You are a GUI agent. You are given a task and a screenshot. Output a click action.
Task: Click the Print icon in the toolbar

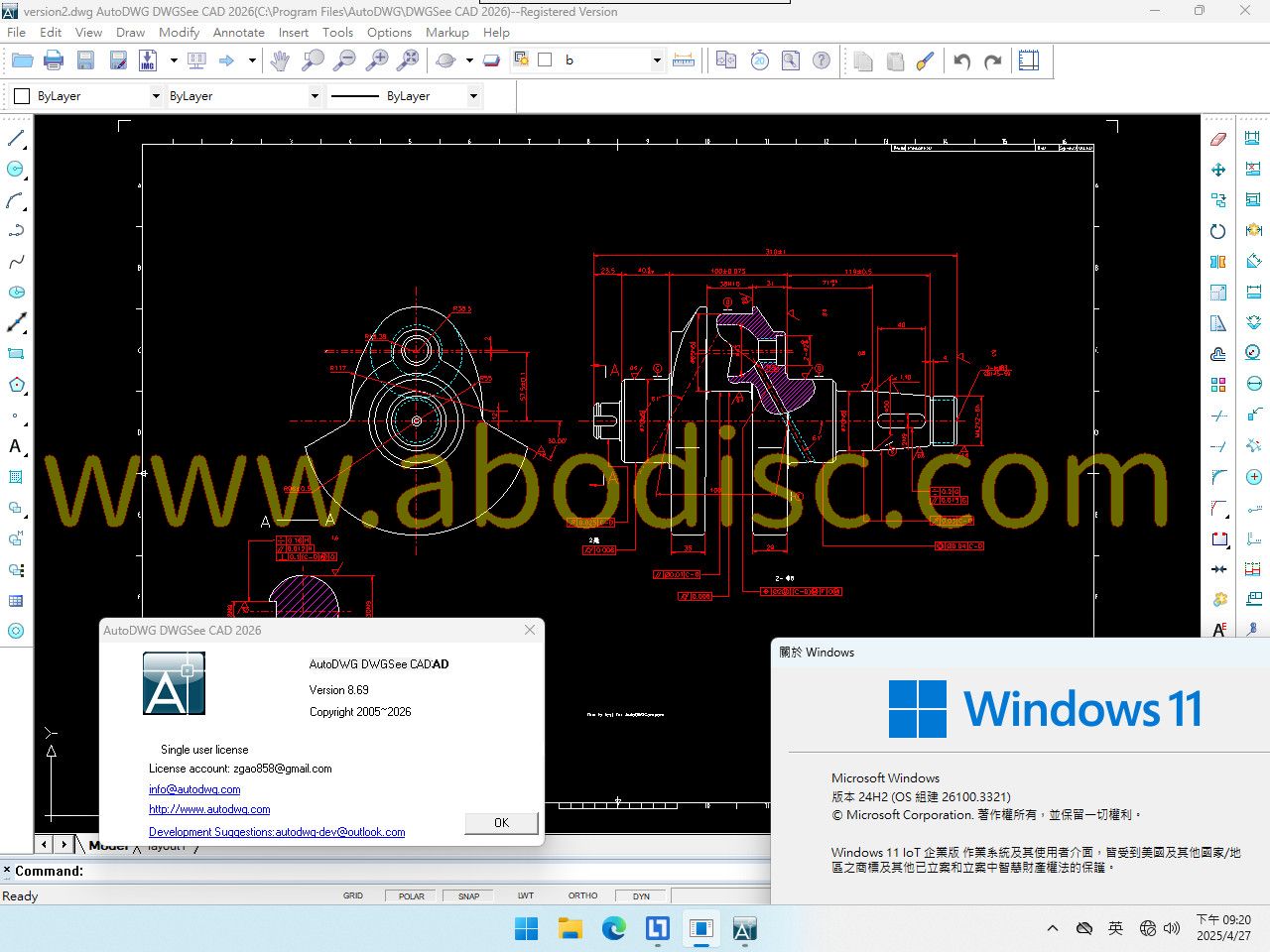click(x=54, y=60)
